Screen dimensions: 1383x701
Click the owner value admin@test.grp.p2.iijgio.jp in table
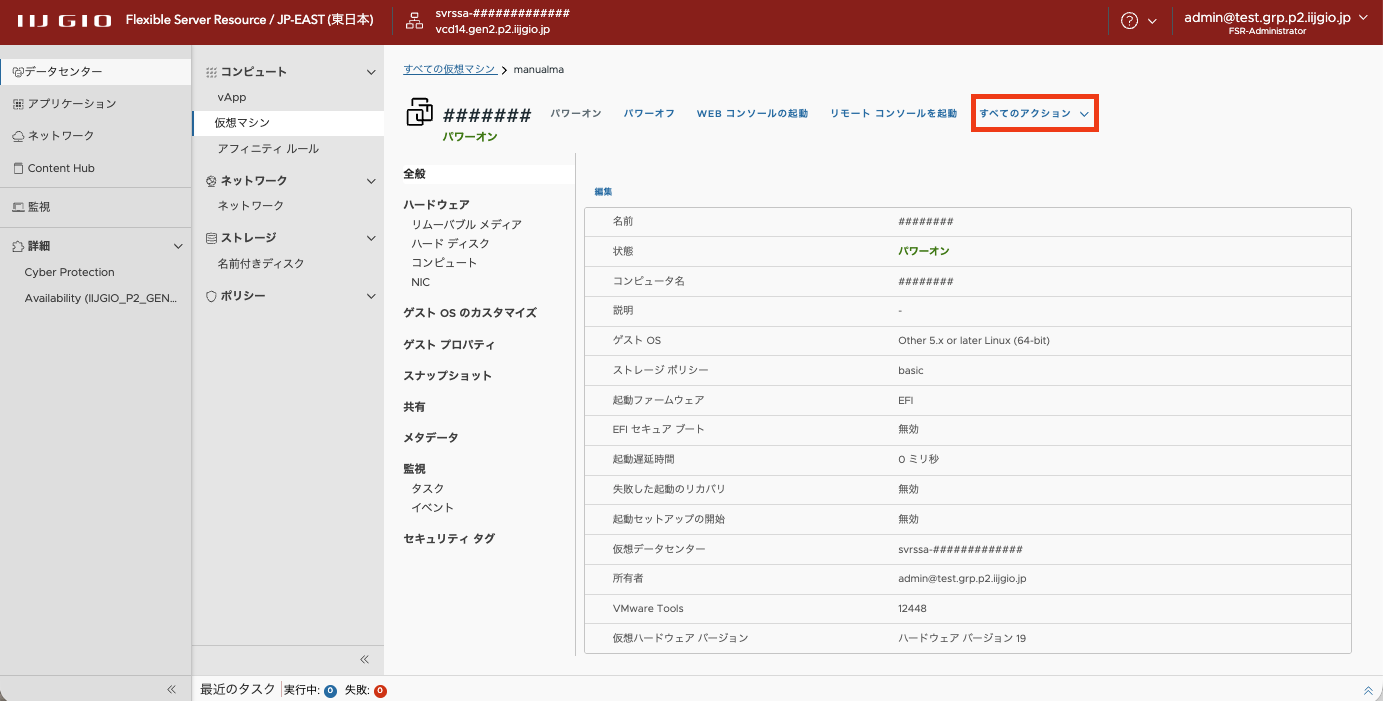[x=962, y=578]
